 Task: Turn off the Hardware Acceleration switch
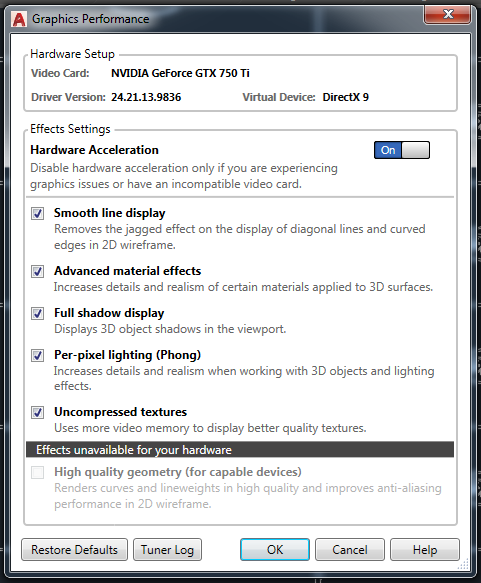(x=402, y=150)
